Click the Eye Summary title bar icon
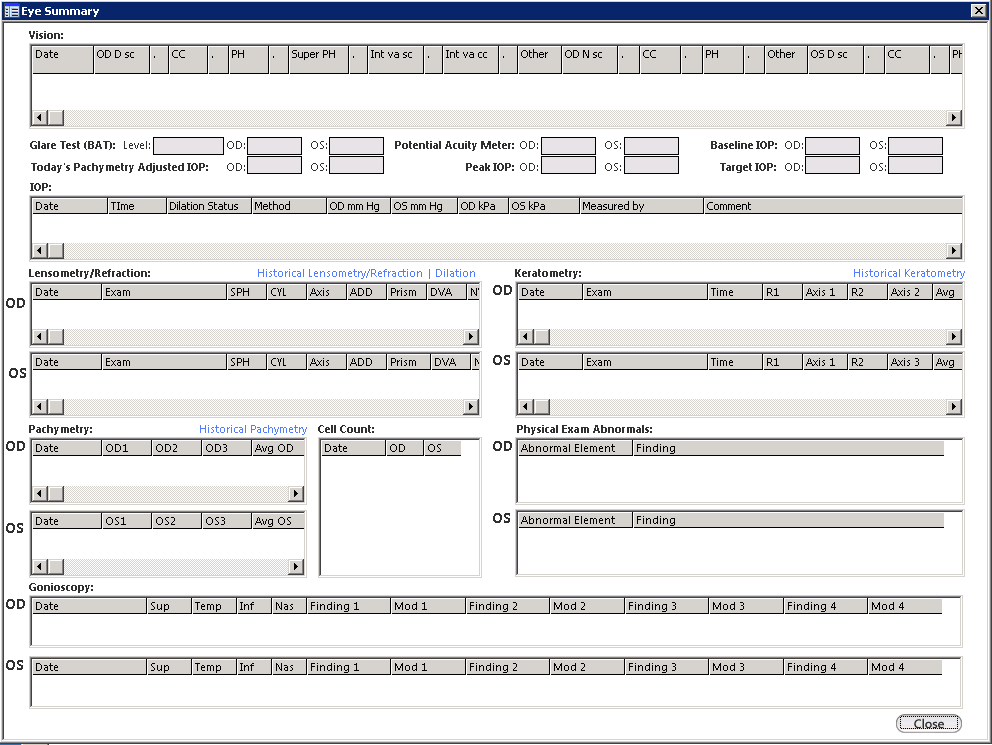The image size is (992, 745). pos(11,11)
